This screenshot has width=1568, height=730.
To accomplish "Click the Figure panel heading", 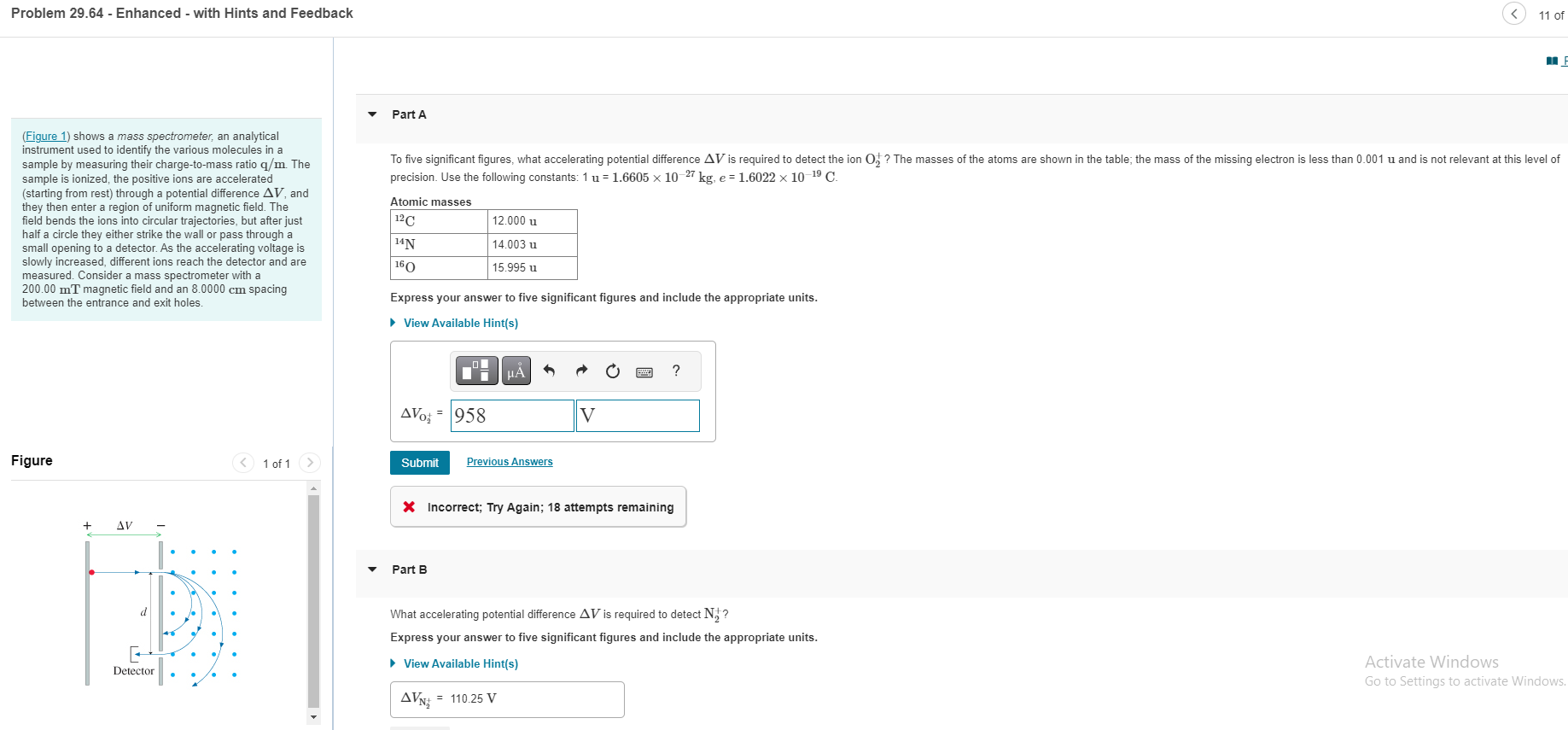I will [32, 460].
